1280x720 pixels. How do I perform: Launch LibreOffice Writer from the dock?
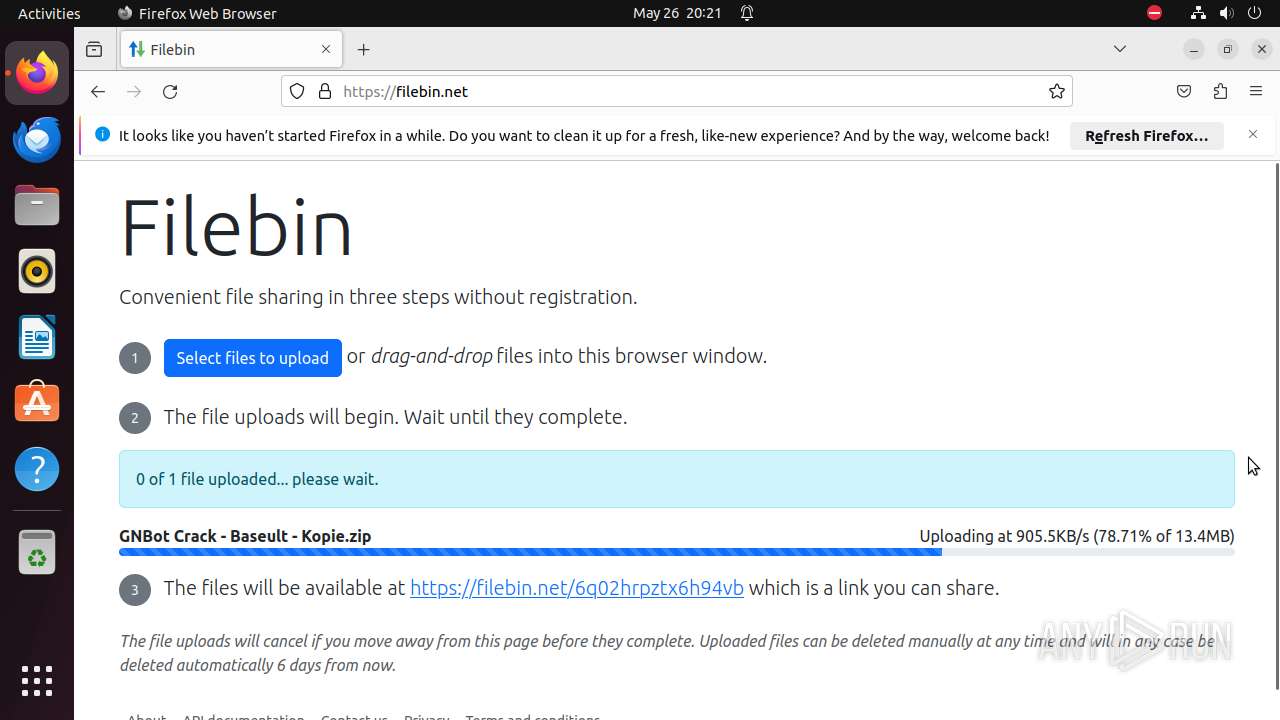click(37, 337)
